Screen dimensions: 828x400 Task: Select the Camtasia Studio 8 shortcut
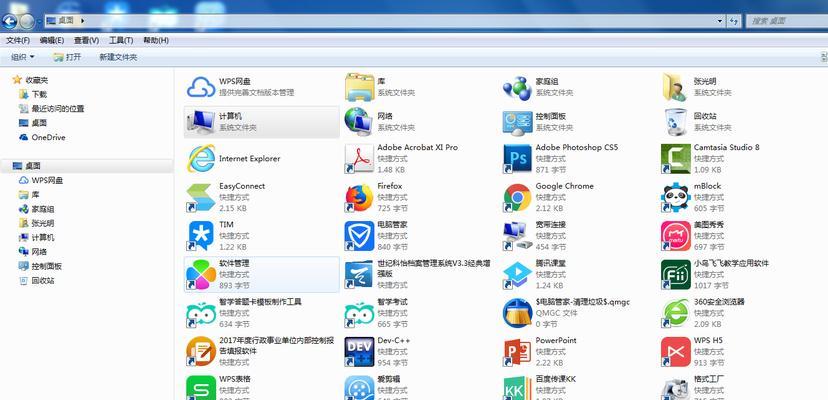(x=675, y=159)
